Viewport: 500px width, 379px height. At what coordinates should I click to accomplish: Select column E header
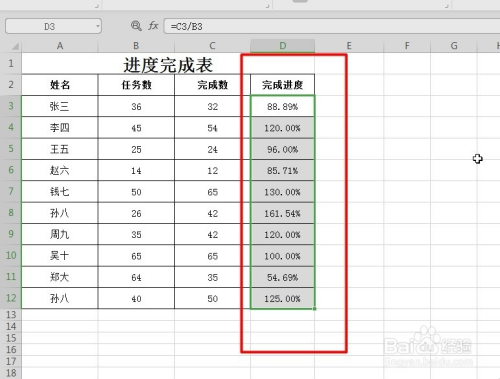click(349, 46)
